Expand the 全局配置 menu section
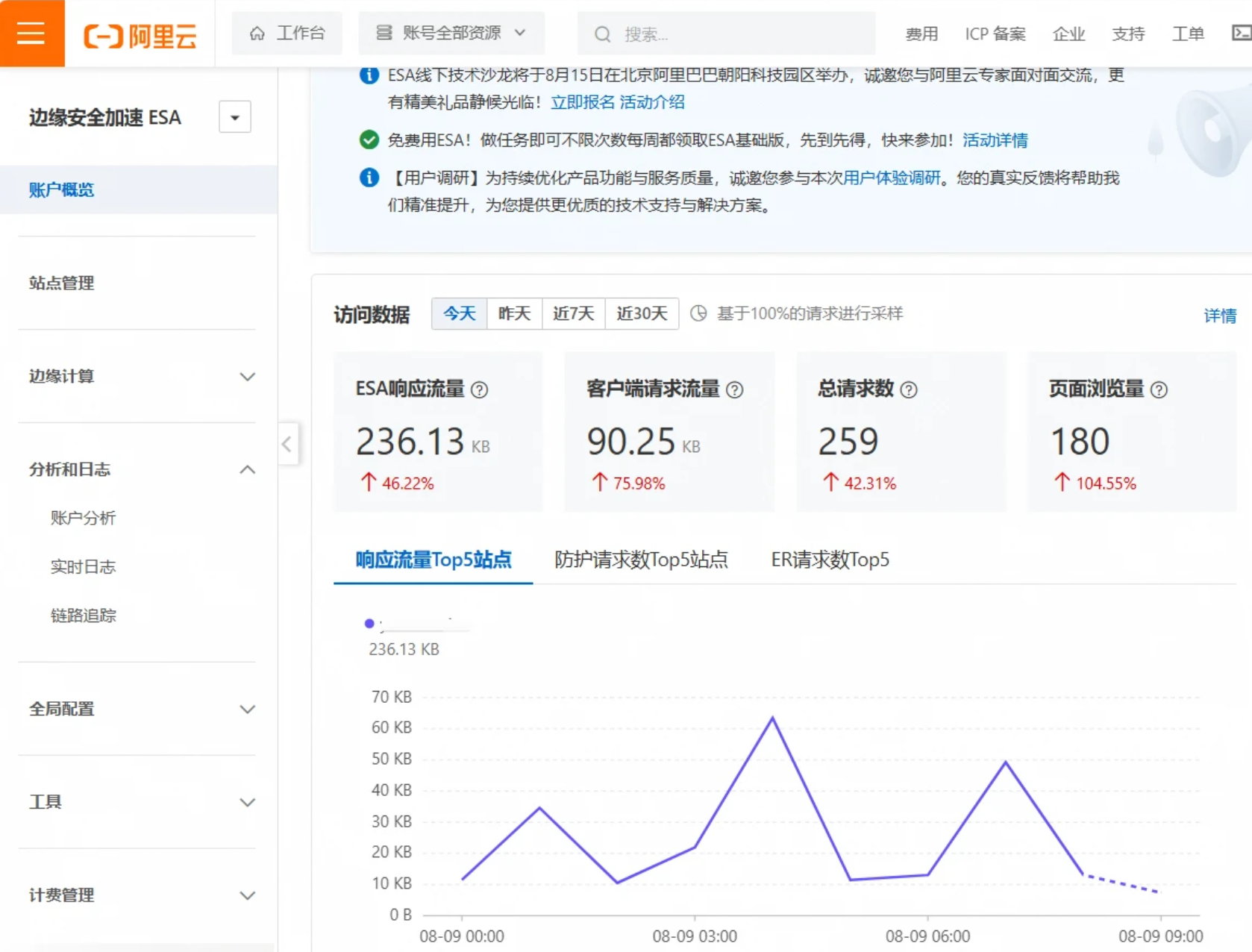 coord(248,710)
